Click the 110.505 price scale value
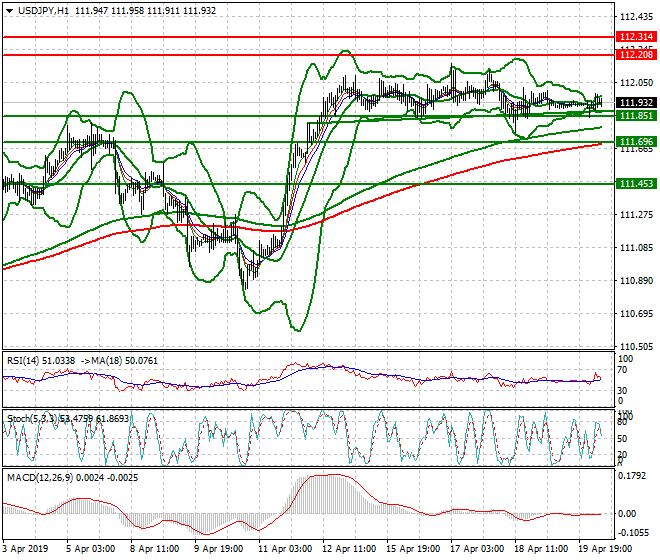 [x=636, y=347]
